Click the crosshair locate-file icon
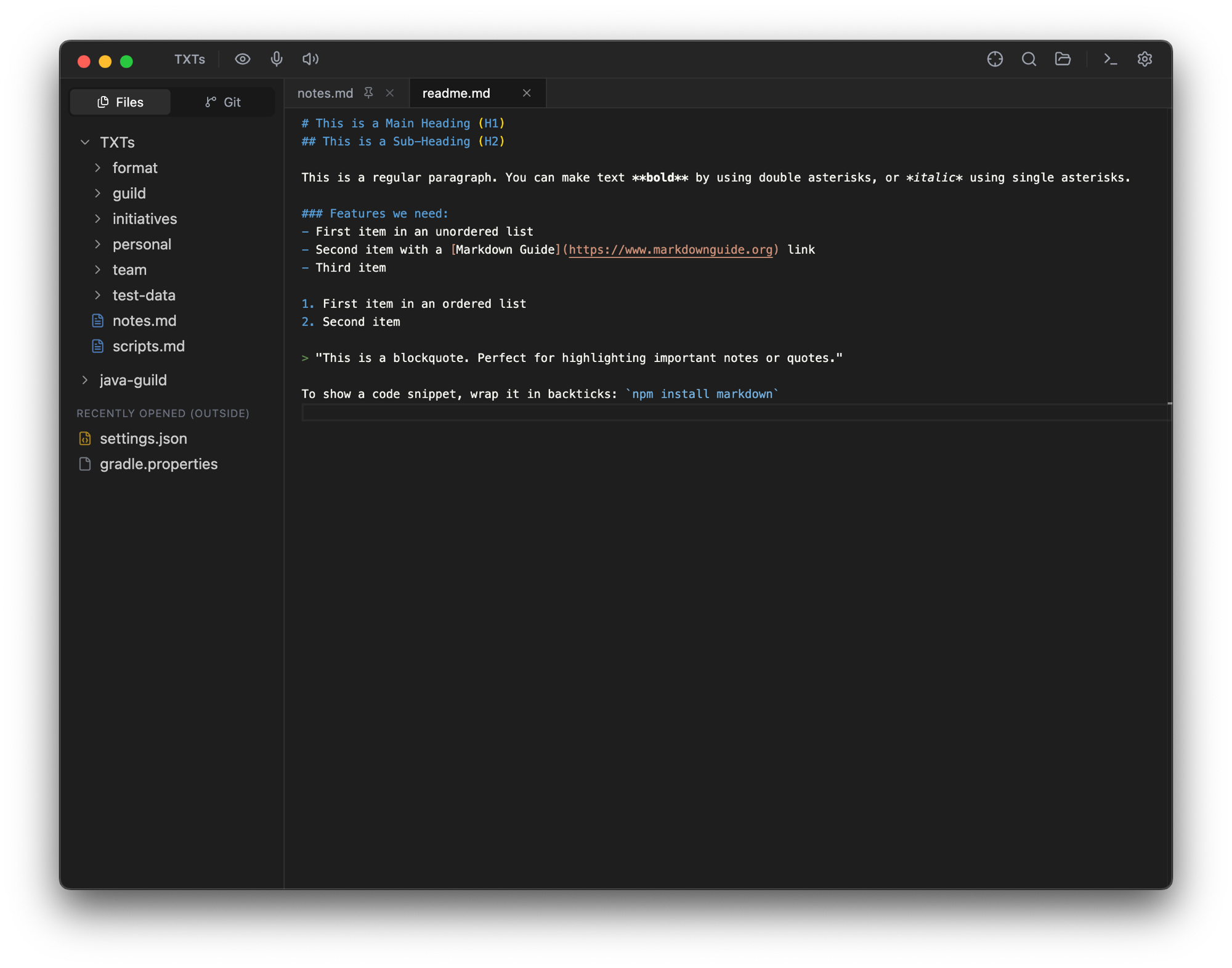Viewport: 1232px width, 968px height. [x=995, y=59]
